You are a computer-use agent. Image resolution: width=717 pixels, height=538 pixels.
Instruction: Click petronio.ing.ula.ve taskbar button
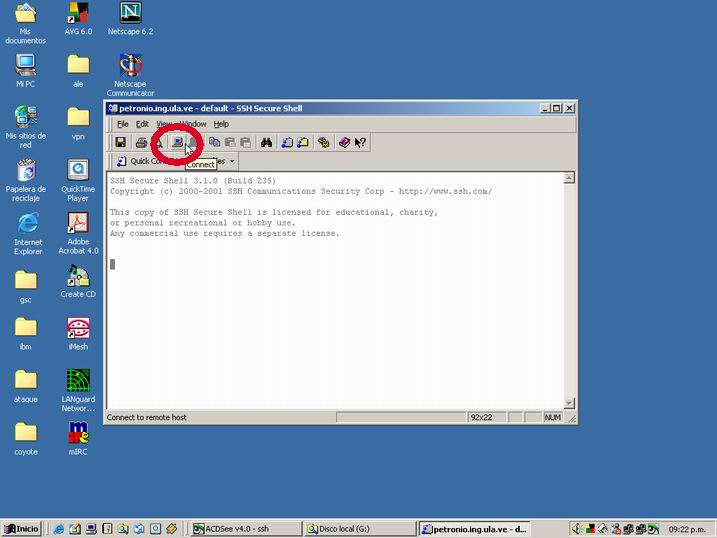click(474, 529)
